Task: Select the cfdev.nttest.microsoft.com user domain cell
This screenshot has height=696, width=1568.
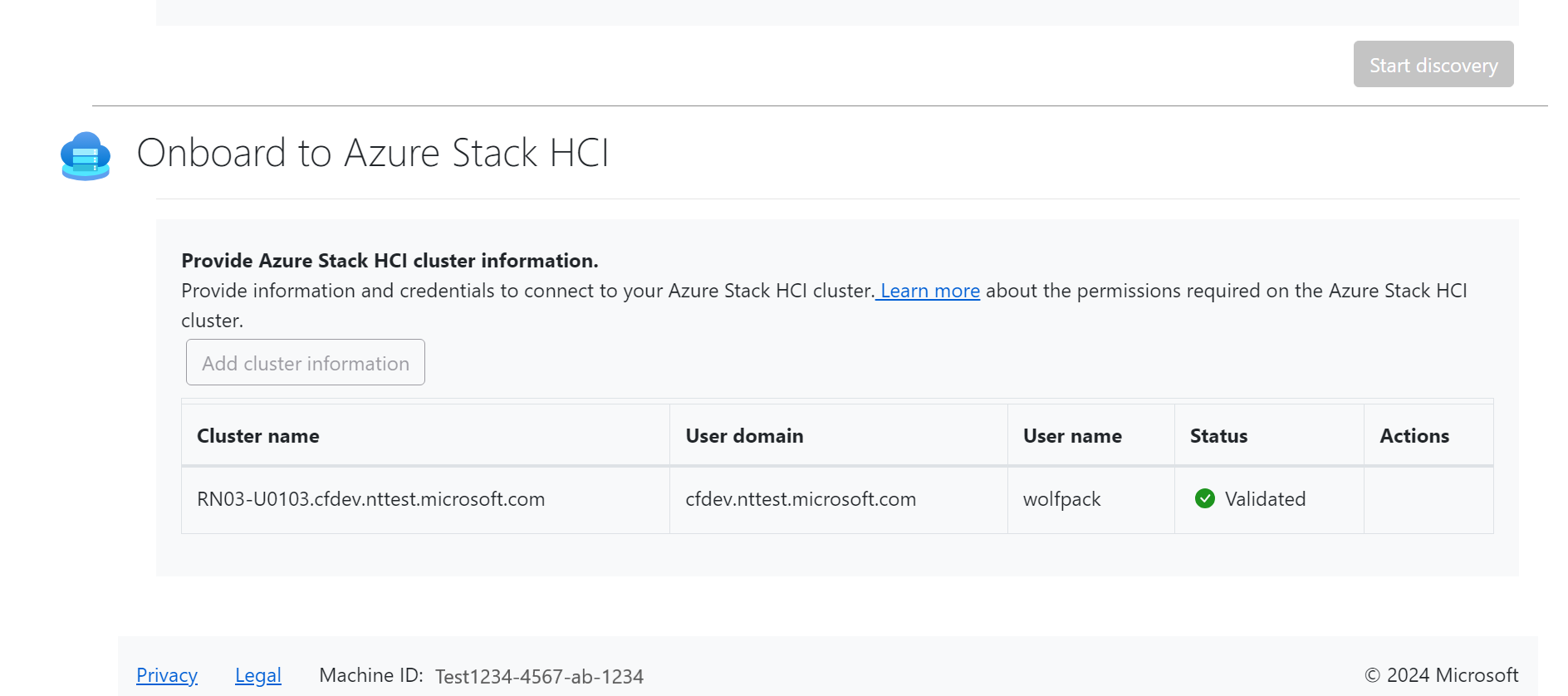Action: tap(801, 499)
